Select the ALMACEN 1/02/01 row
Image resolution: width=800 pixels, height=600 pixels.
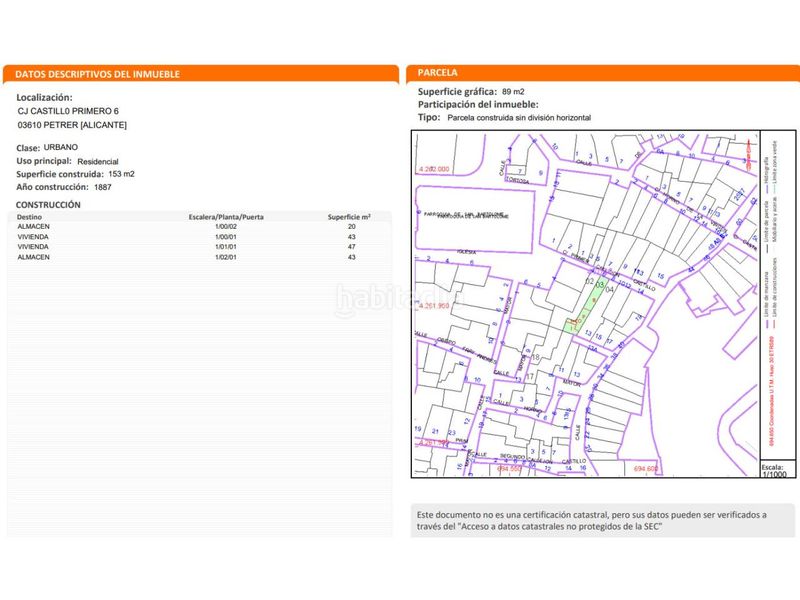199,257
